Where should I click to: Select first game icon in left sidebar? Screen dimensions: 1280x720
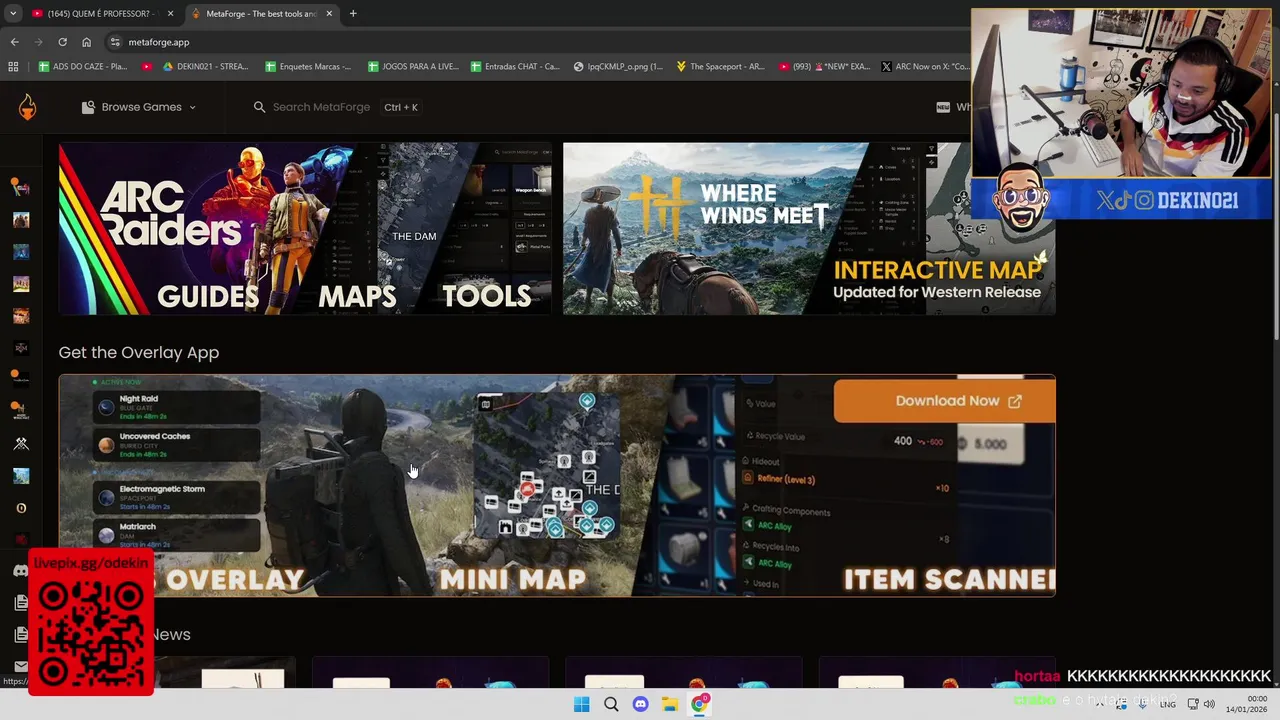coord(20,187)
